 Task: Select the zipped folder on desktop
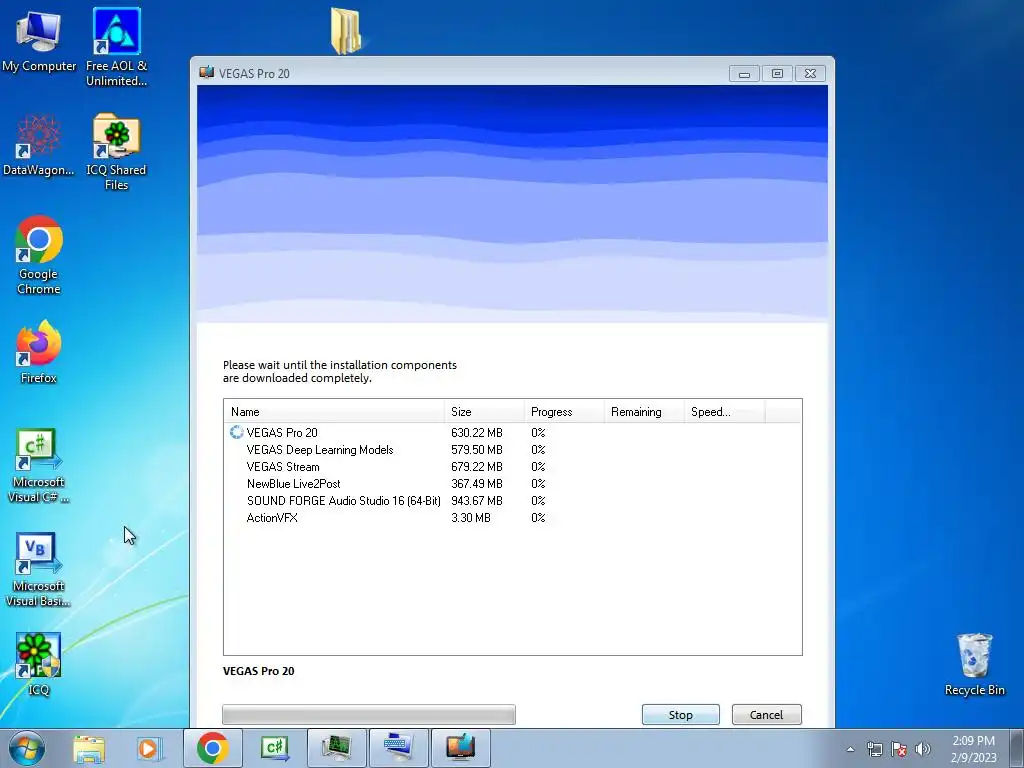[x=346, y=31]
